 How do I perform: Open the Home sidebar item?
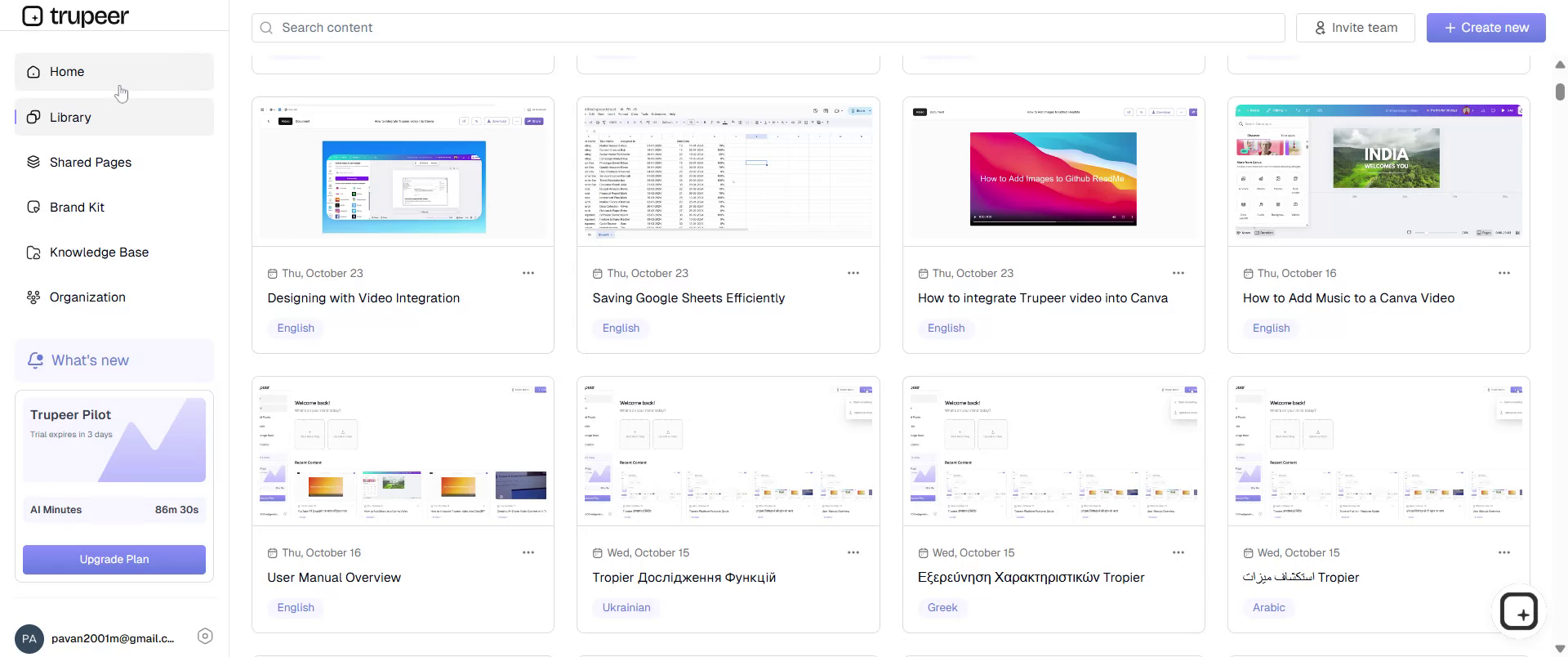[x=114, y=72]
